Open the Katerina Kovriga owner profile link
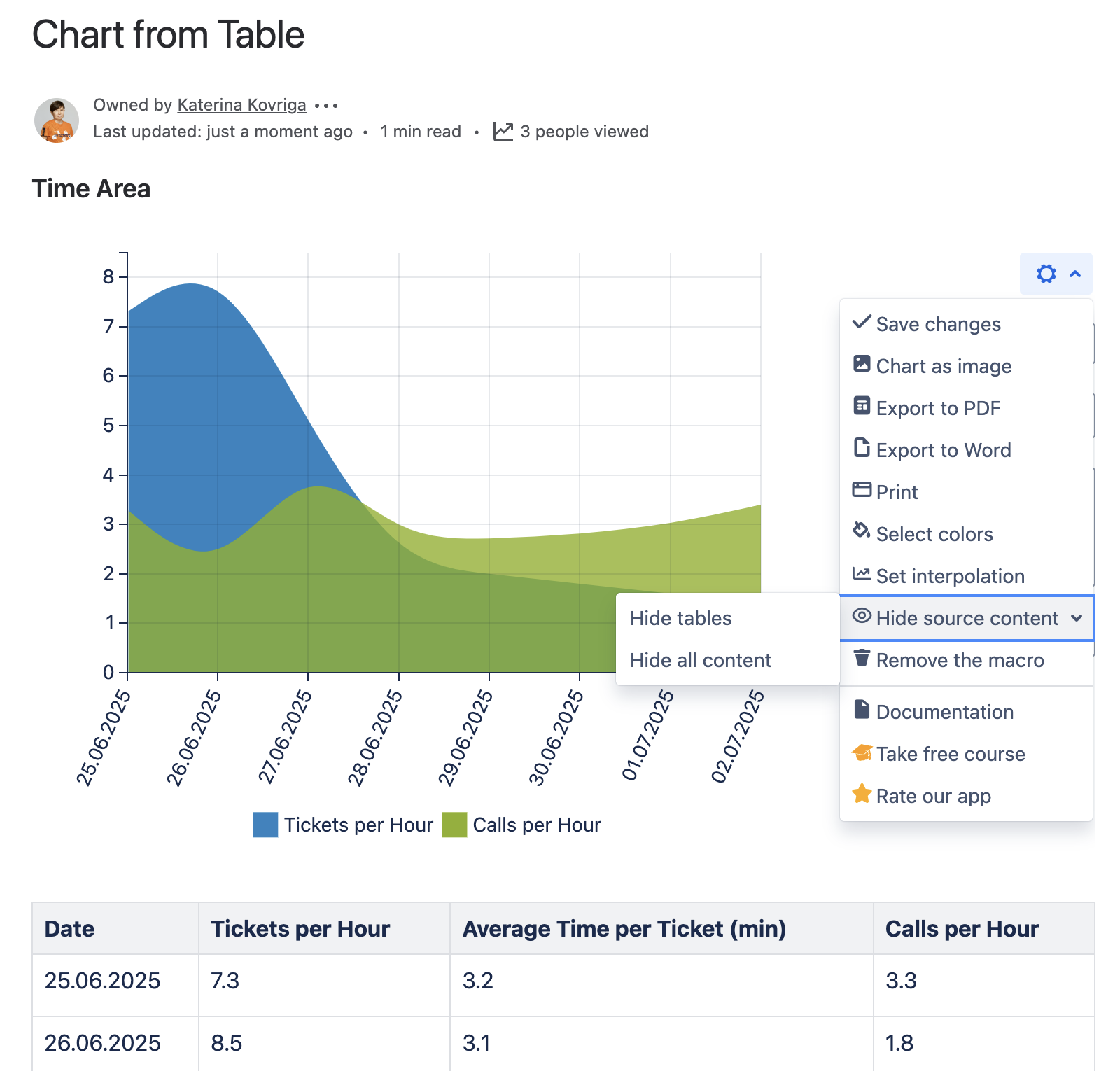The width and height of the screenshot is (1120, 1071). (241, 105)
